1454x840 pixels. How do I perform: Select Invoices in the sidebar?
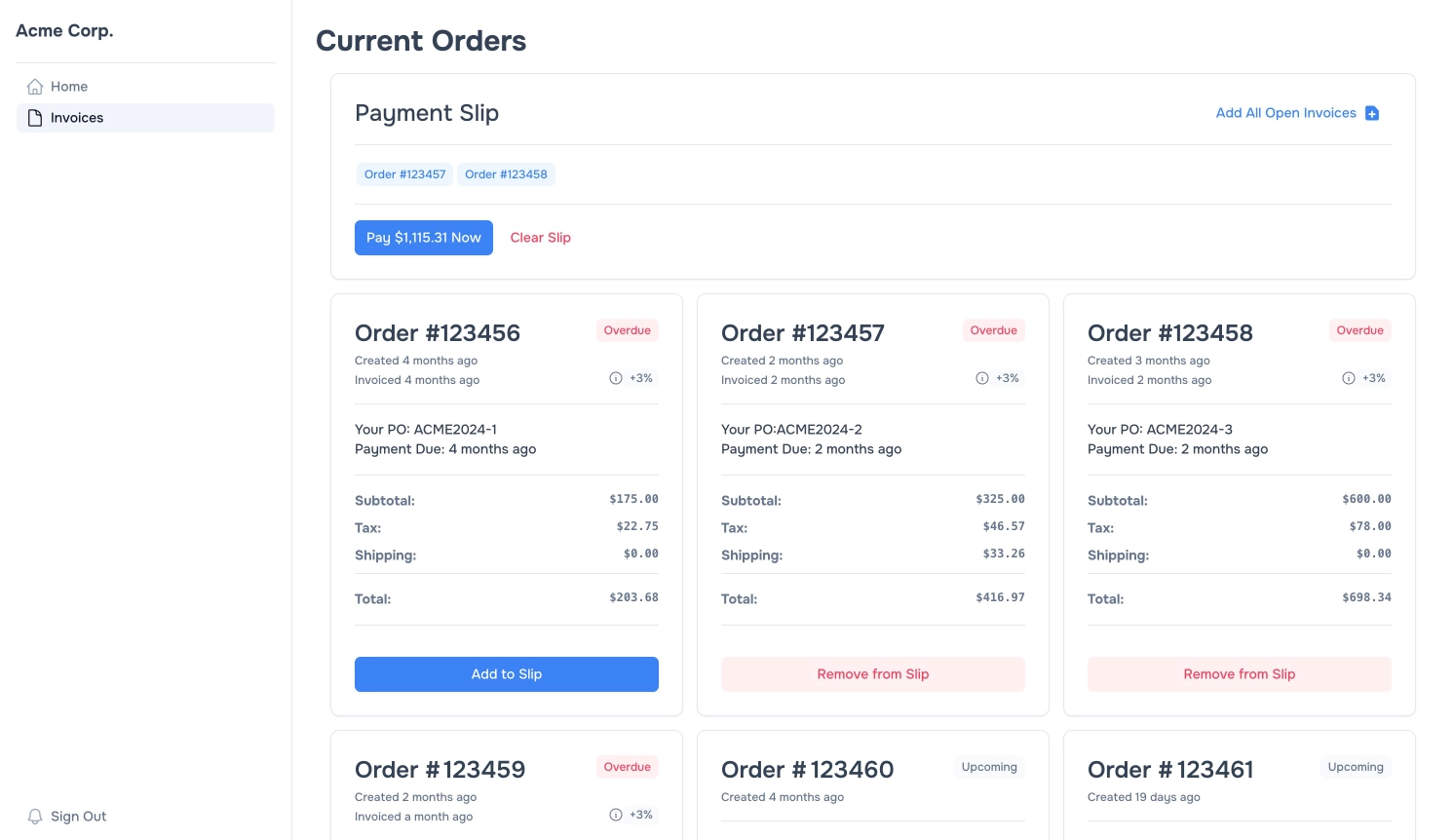click(77, 118)
